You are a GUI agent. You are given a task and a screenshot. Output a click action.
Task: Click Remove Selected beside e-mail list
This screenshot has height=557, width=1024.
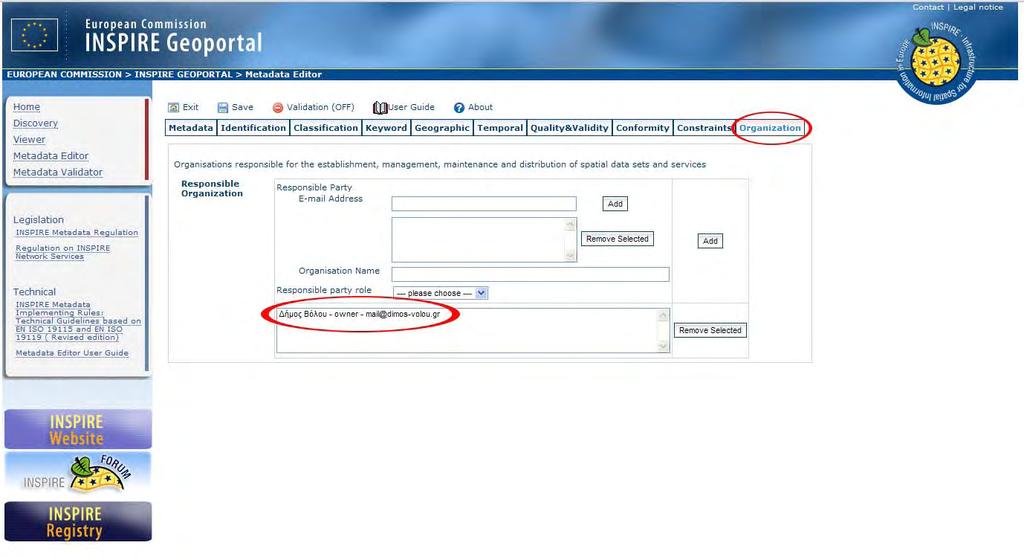pyautogui.click(x=617, y=239)
